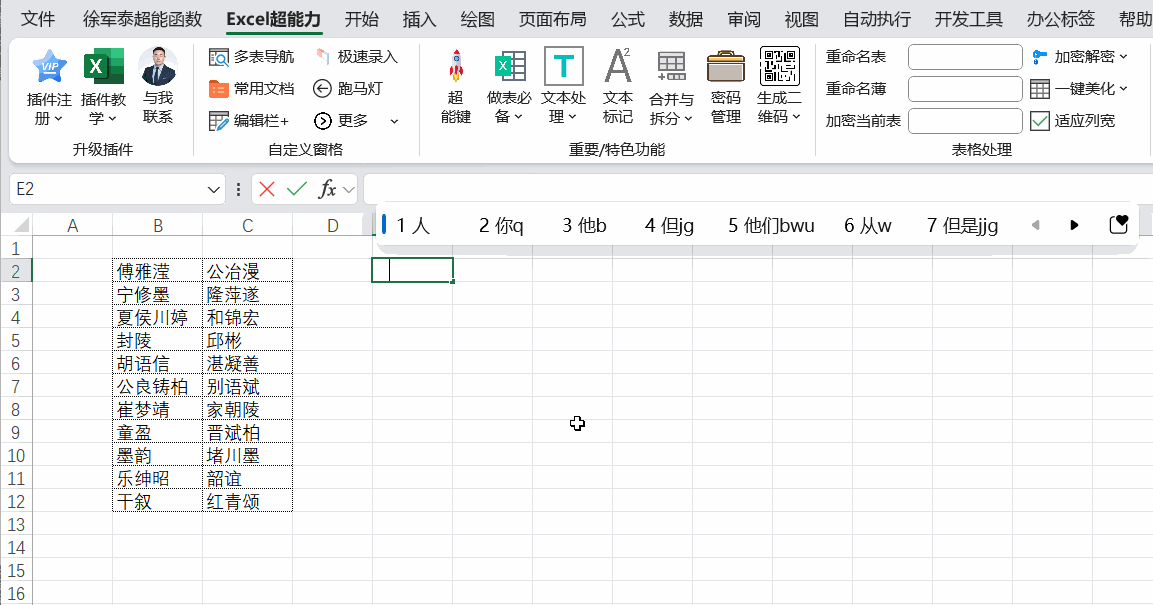The image size is (1153, 605).
Task: Choose IME candidate 2 你q
Action: [x=501, y=225]
